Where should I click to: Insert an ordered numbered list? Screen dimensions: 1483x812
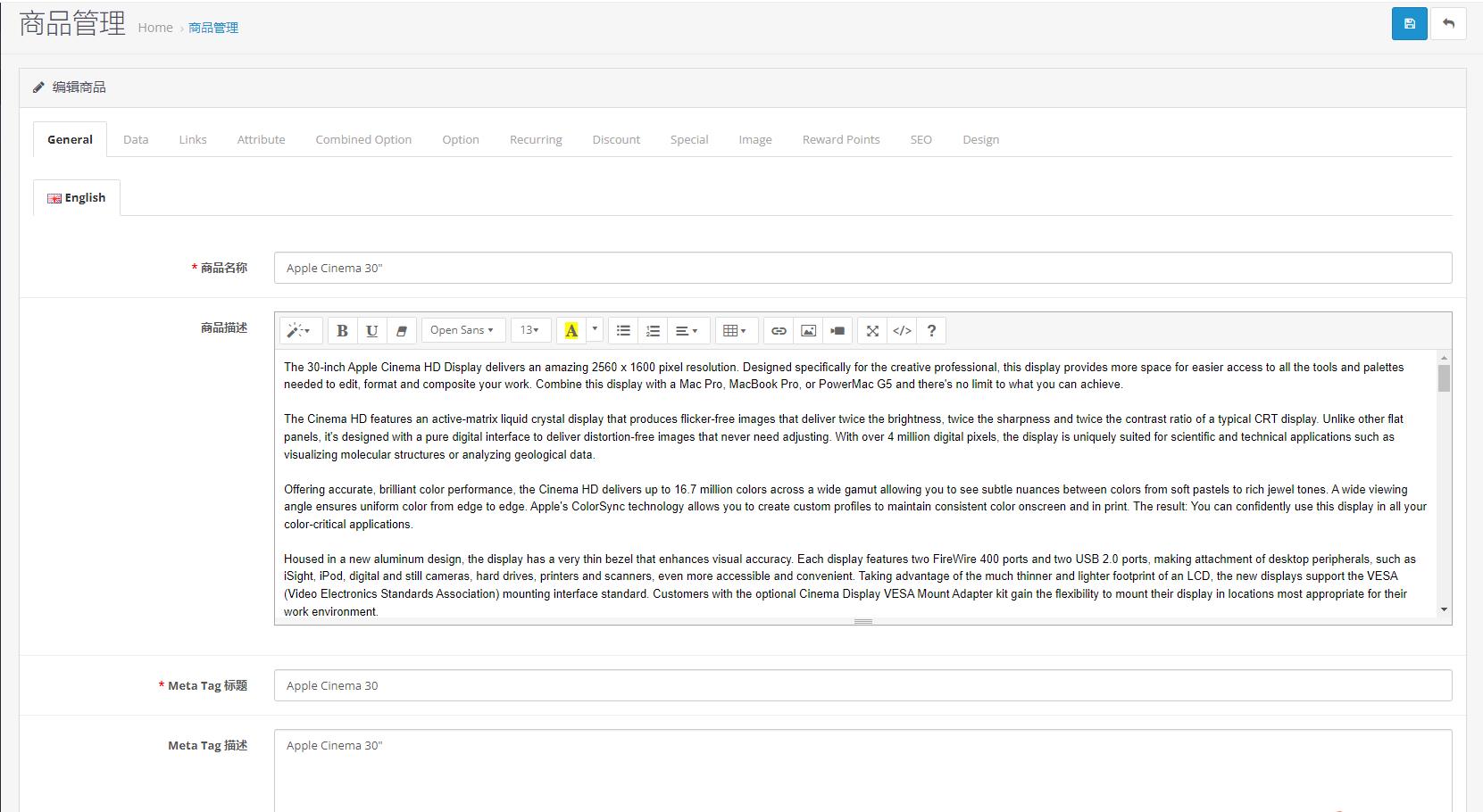[653, 331]
